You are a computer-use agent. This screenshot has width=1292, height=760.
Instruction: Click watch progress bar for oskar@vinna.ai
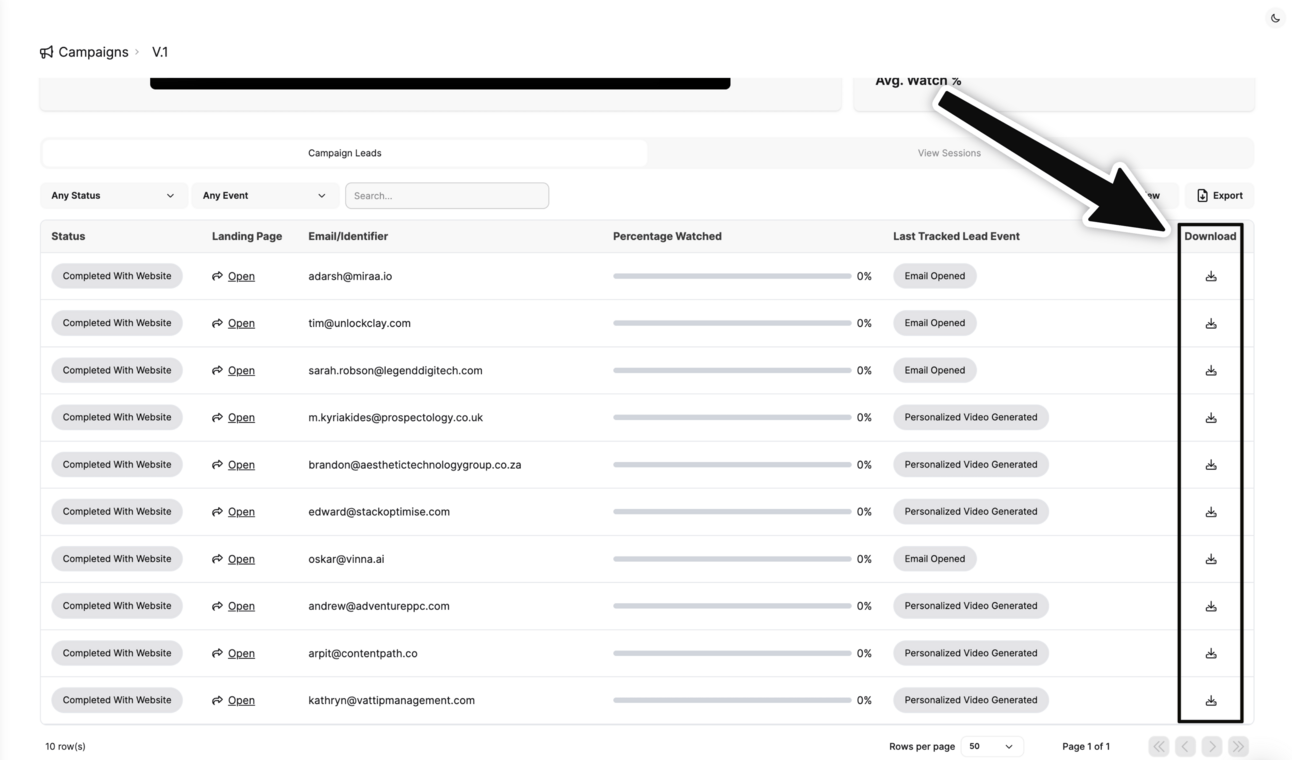click(732, 559)
